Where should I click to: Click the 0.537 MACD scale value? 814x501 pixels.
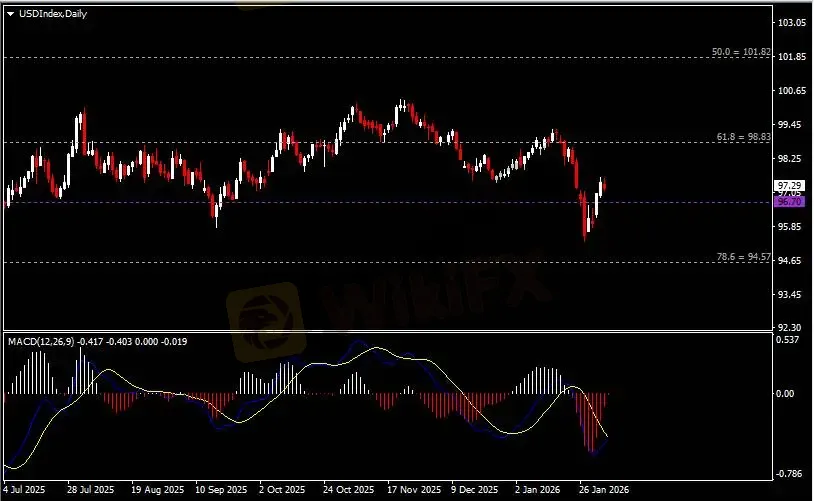(789, 340)
